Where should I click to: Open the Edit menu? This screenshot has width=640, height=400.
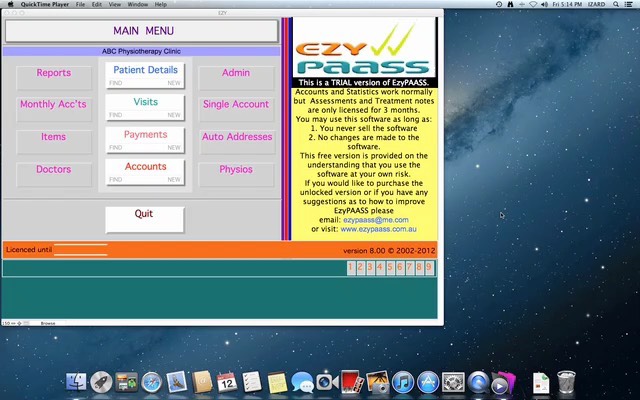pos(97,4)
